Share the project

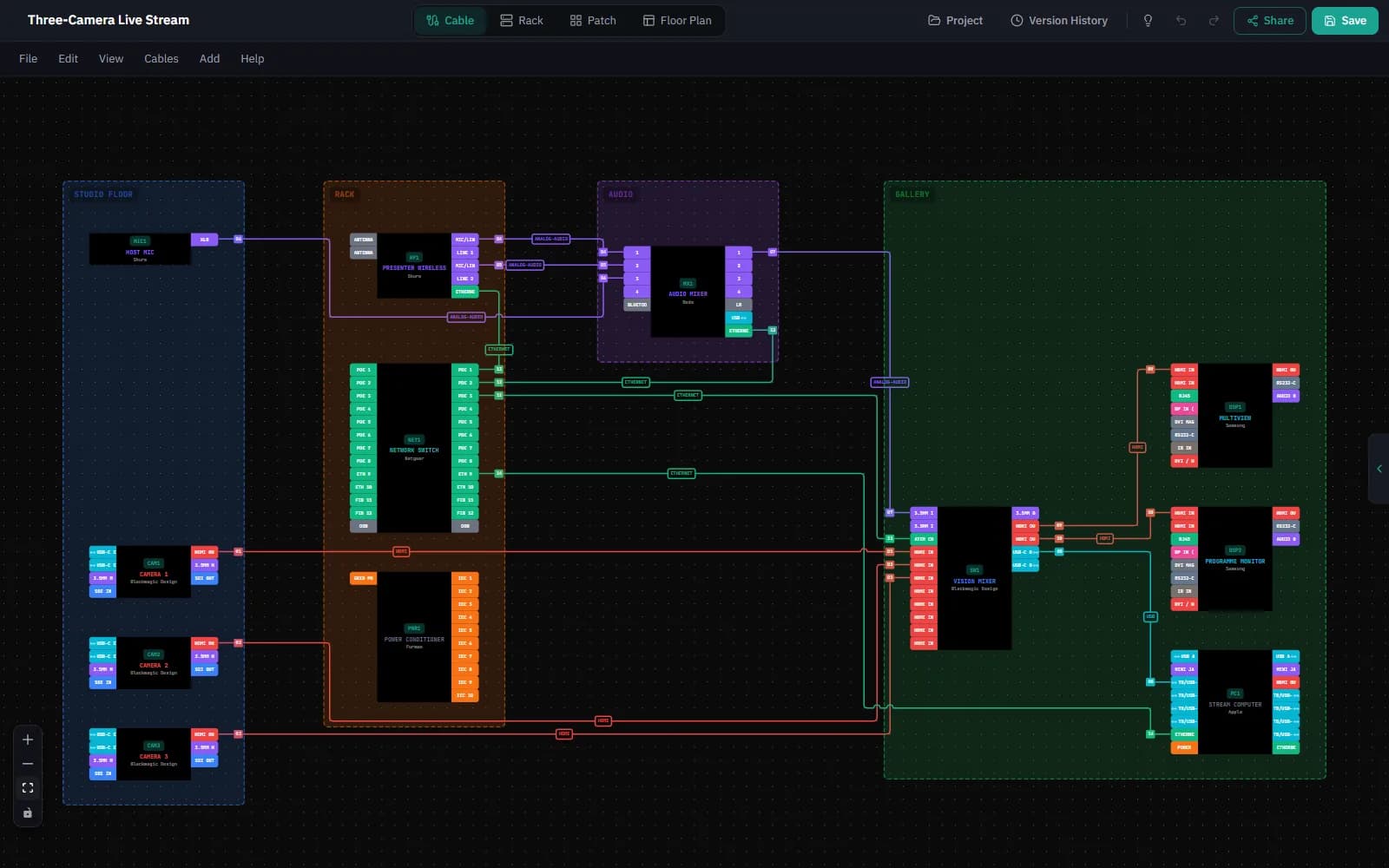coord(1270,21)
